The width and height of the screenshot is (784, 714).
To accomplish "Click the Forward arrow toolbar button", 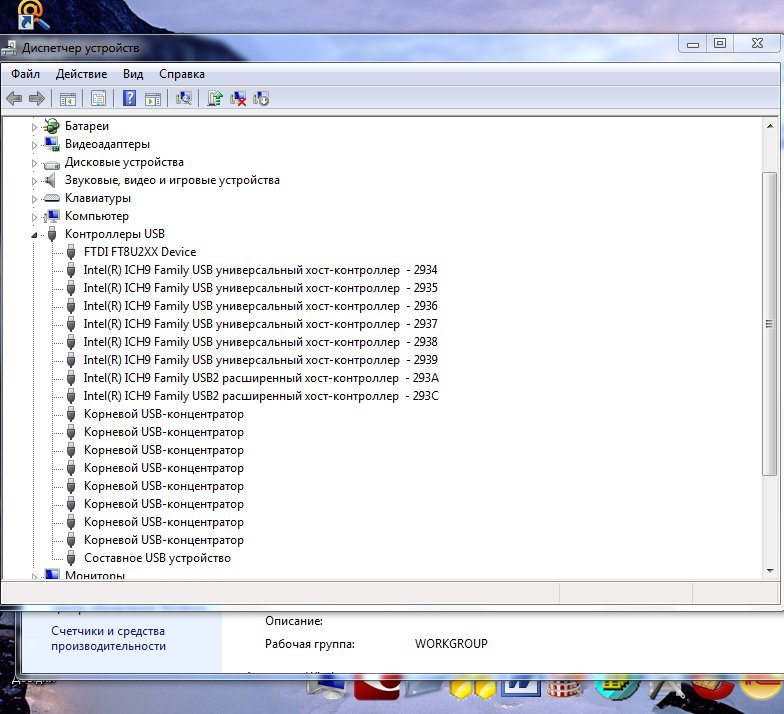I will (x=36, y=98).
